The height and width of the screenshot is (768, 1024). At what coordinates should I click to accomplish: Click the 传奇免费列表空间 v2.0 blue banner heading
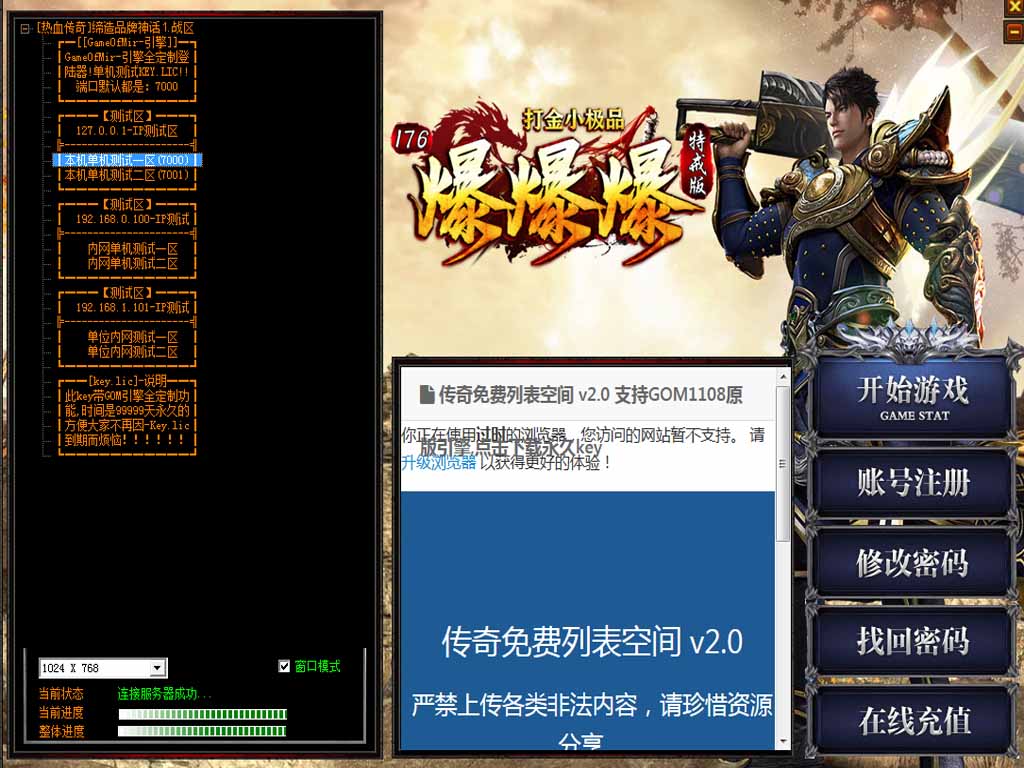[592, 642]
